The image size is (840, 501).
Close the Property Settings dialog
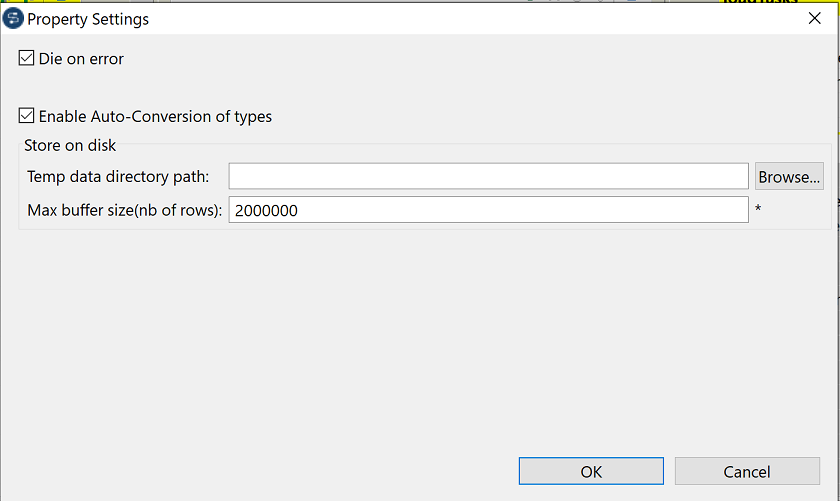pos(813,18)
